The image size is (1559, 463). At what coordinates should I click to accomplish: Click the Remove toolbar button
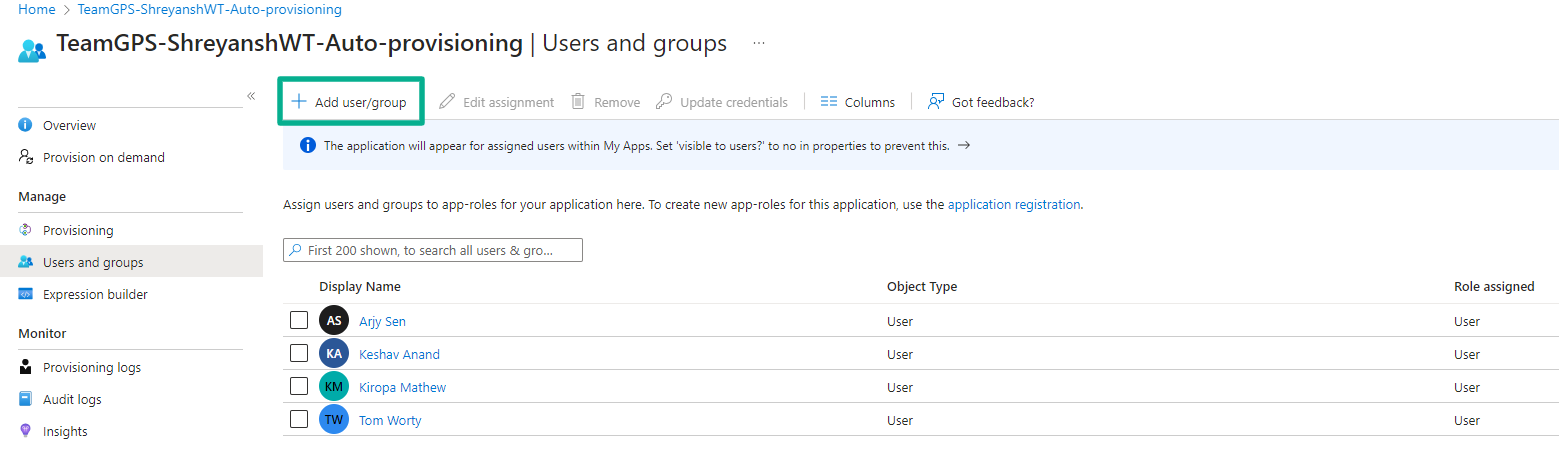point(605,102)
